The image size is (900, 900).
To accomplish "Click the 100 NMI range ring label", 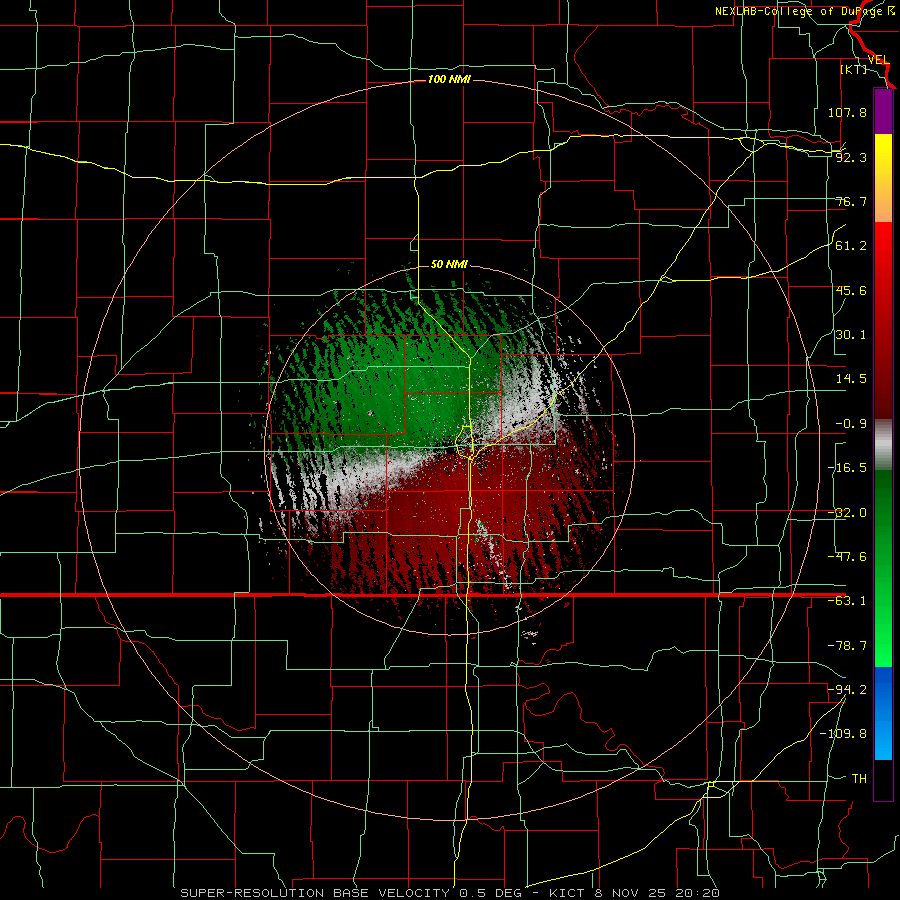I will [x=449, y=79].
